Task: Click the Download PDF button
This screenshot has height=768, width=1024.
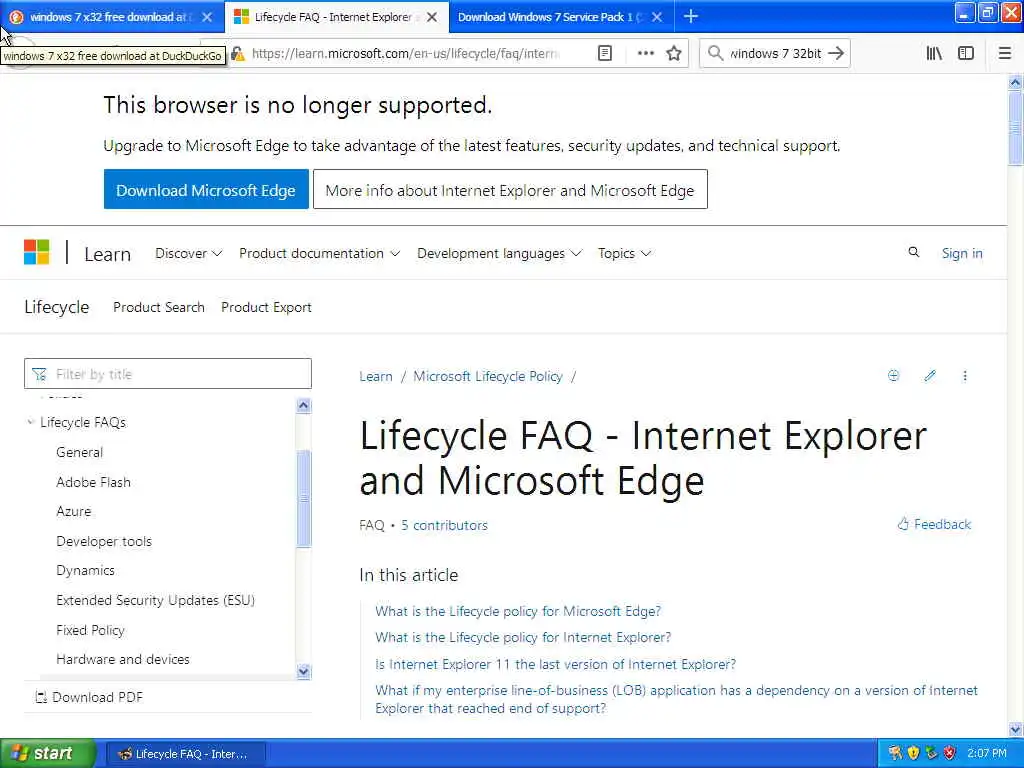Action: point(89,697)
